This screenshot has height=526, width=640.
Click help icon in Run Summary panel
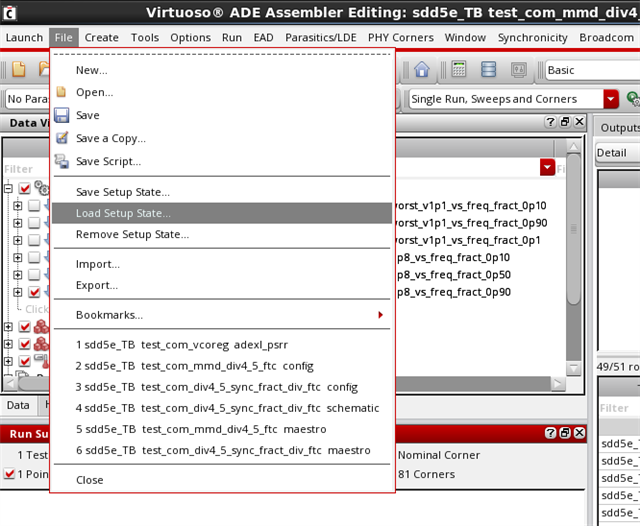coord(550,433)
